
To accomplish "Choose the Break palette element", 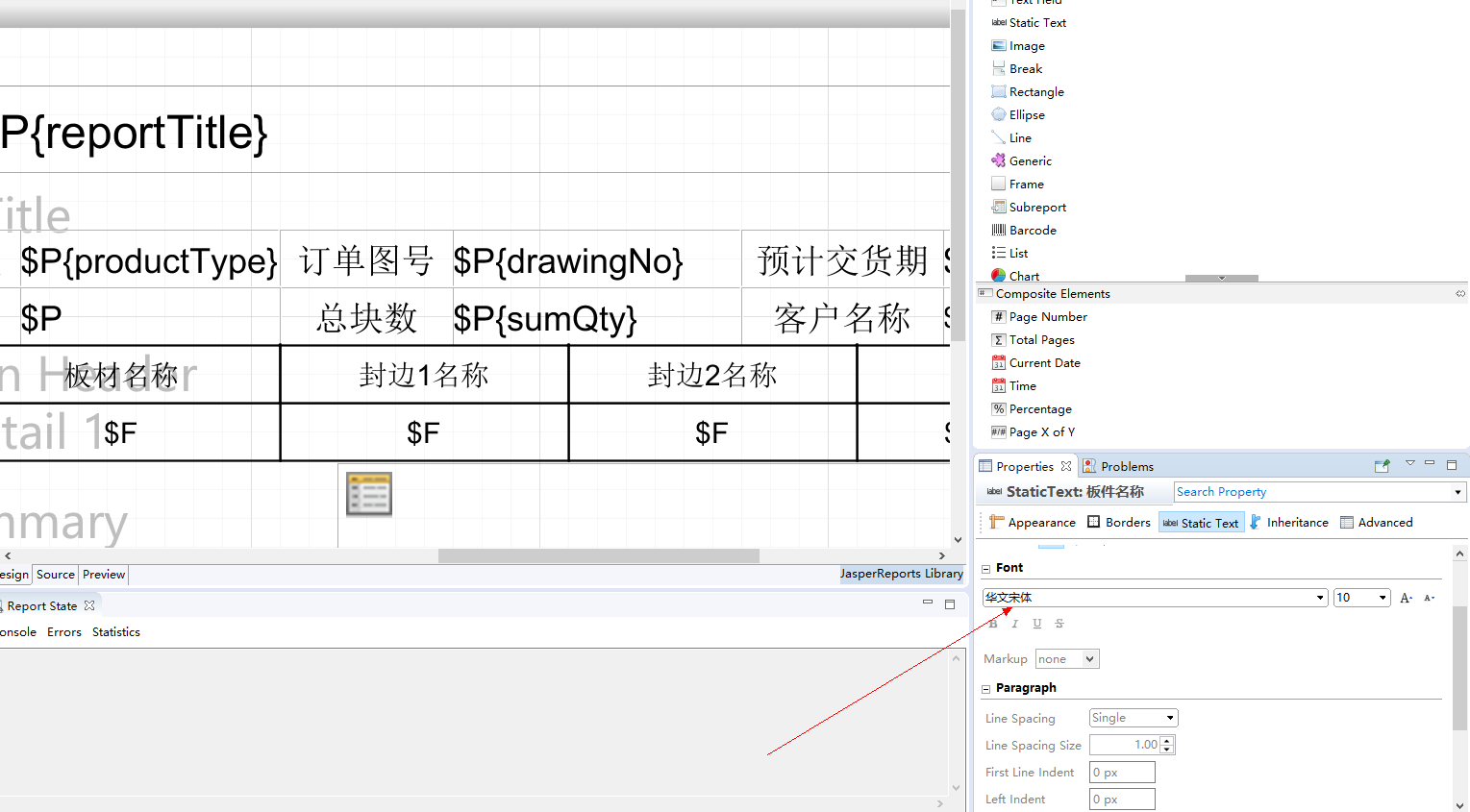I will click(x=1017, y=68).
